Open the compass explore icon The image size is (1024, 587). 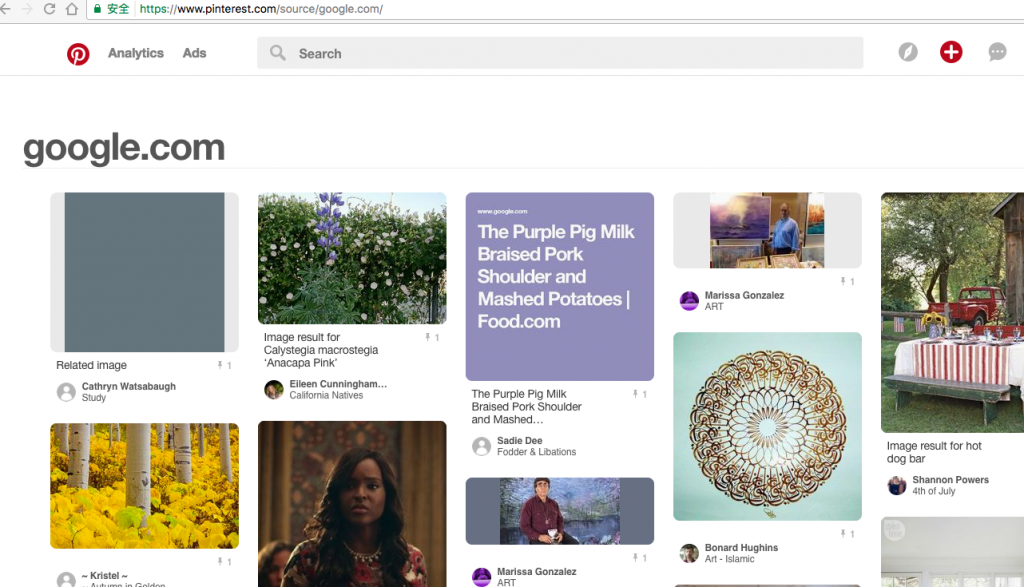point(908,52)
